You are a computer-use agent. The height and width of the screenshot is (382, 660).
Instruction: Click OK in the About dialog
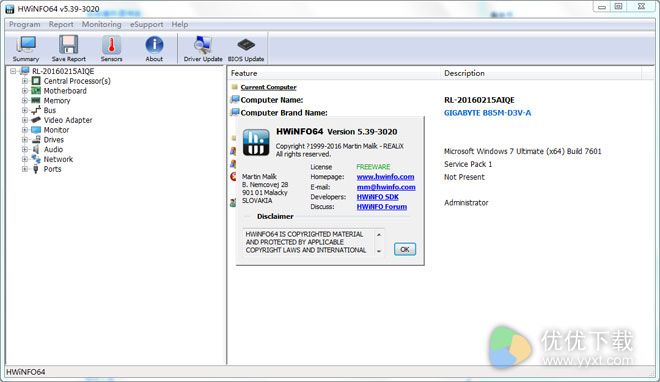click(405, 249)
